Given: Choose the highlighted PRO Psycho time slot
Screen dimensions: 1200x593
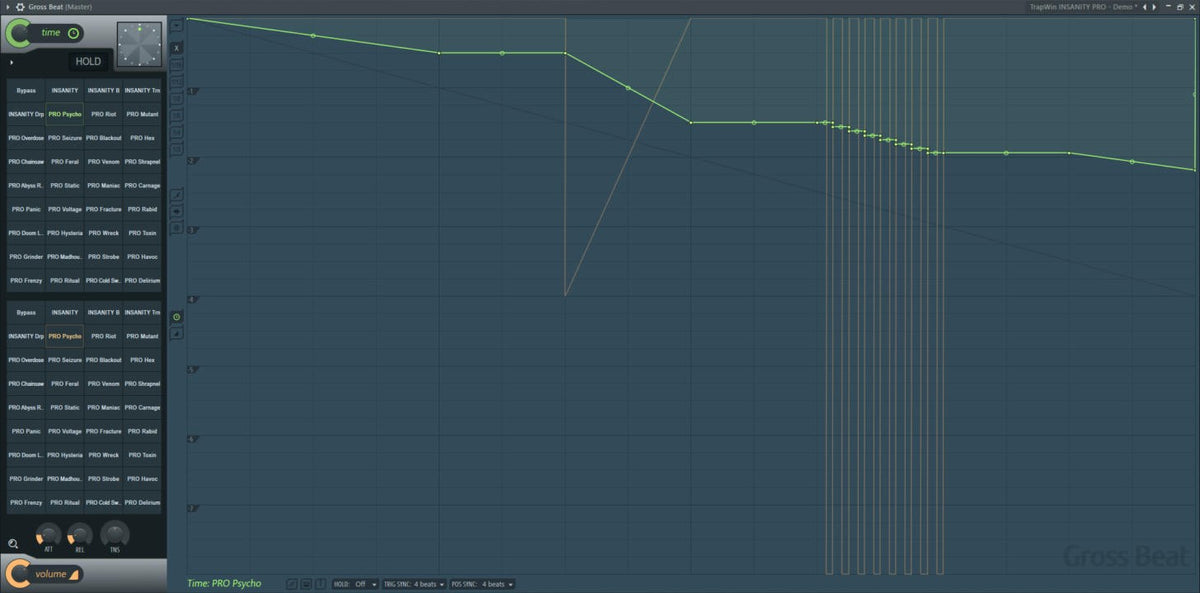Looking at the screenshot, I should point(65,114).
